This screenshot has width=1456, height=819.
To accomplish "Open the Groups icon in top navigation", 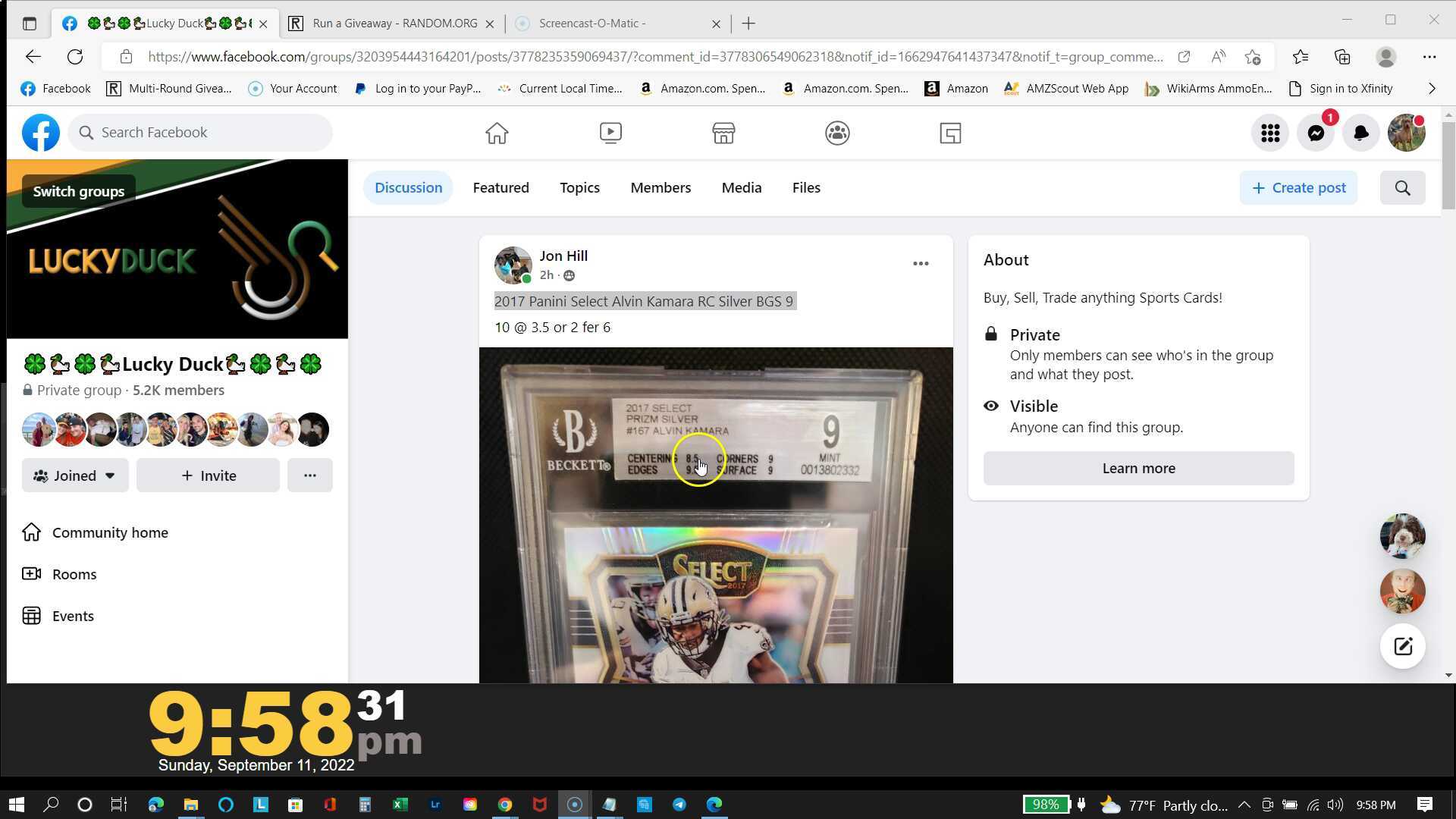I will point(837,133).
